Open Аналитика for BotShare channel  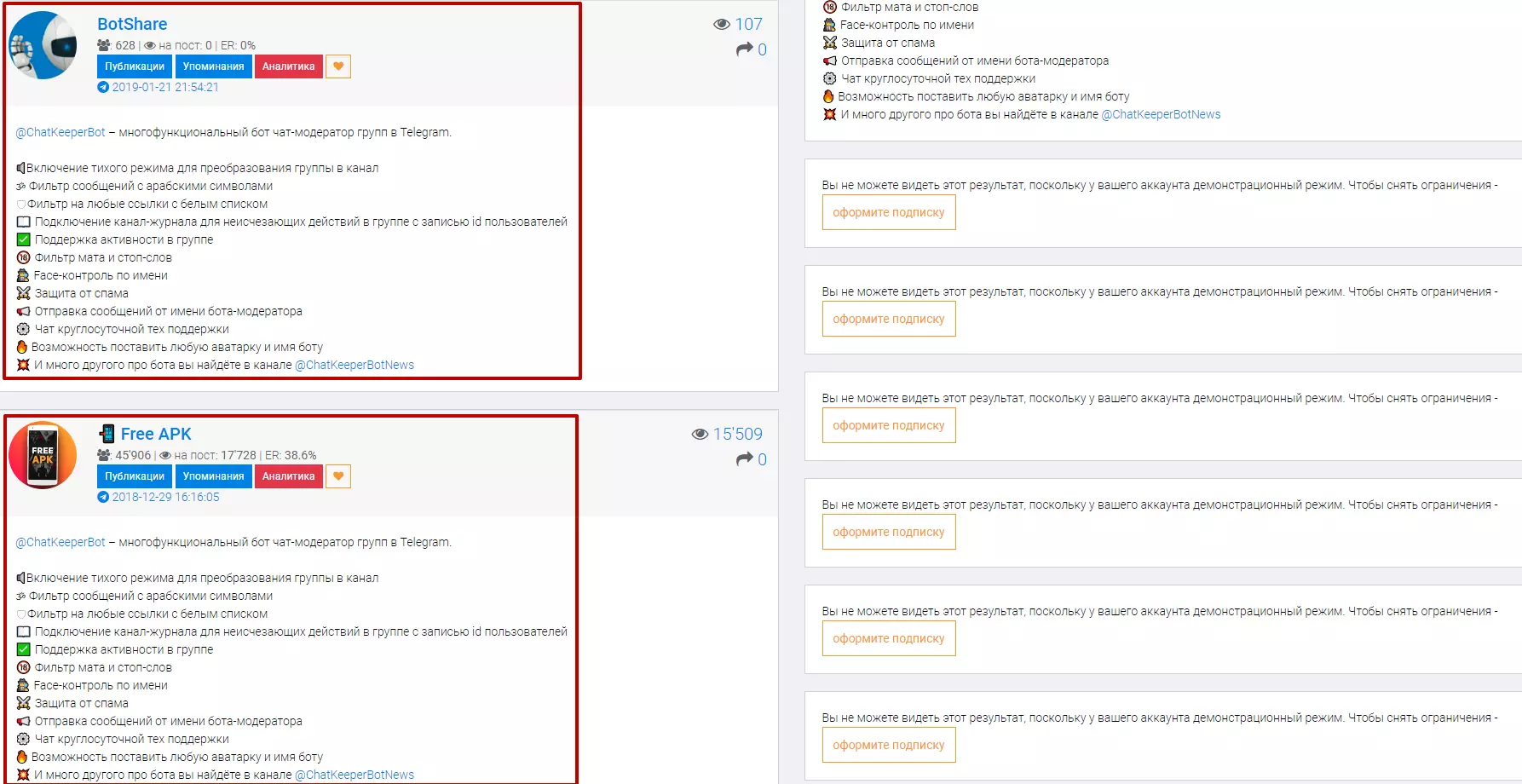pyautogui.click(x=288, y=66)
